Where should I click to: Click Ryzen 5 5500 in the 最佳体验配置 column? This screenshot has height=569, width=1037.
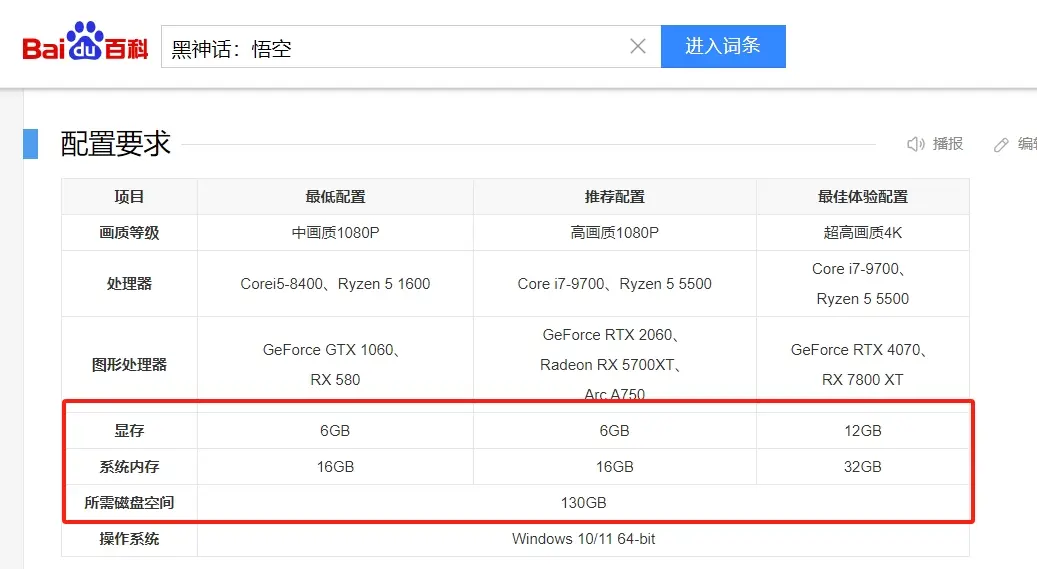[x=862, y=299]
